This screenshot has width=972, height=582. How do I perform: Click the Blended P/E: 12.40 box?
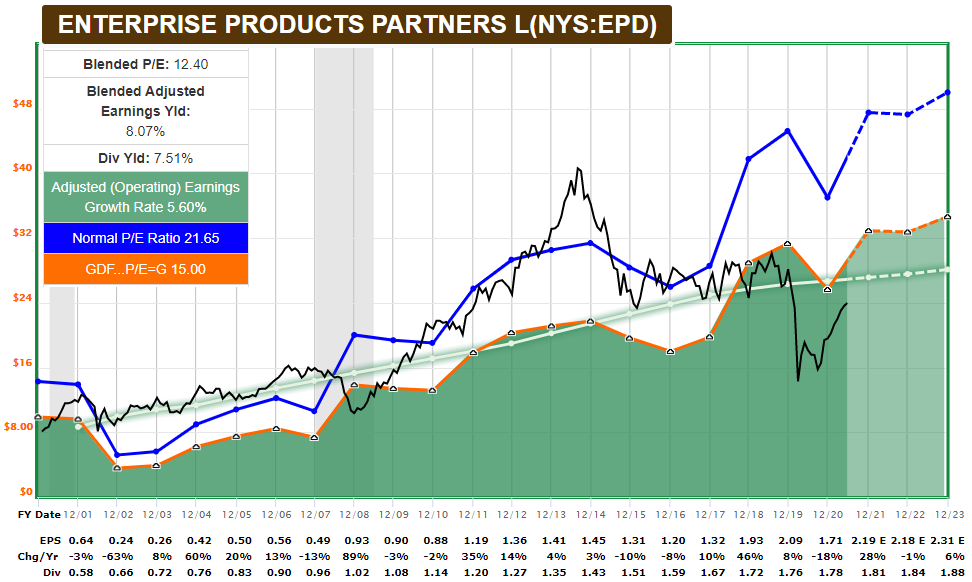(x=146, y=64)
